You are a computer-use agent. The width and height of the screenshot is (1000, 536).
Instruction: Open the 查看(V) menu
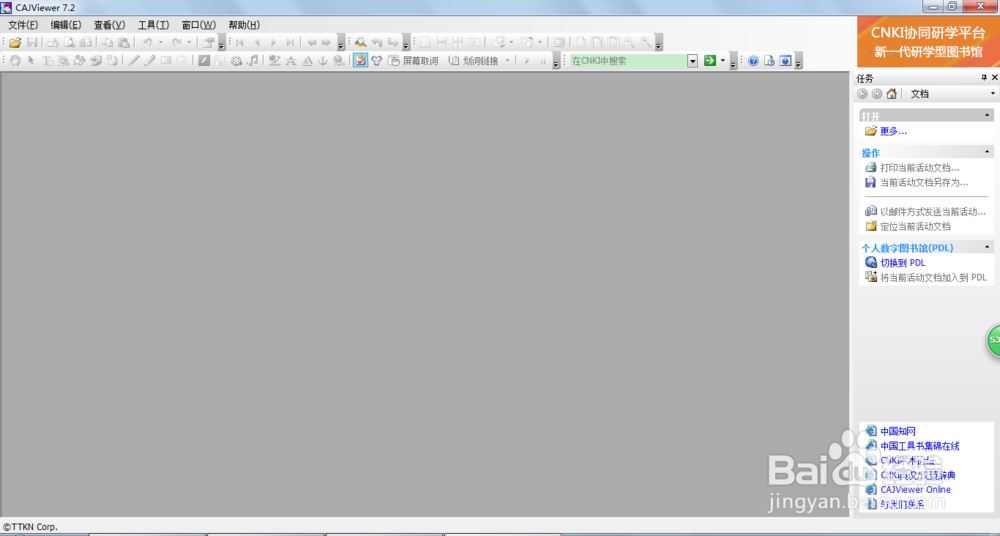[x=110, y=25]
